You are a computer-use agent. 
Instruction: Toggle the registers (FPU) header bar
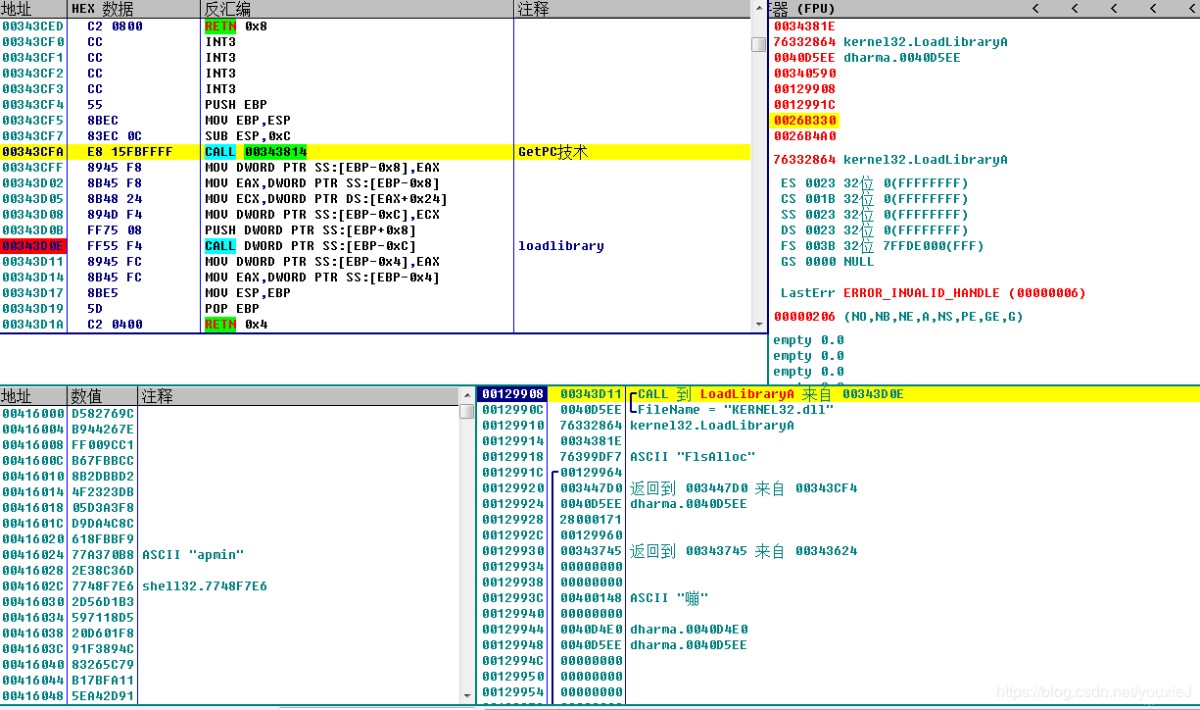984,9
